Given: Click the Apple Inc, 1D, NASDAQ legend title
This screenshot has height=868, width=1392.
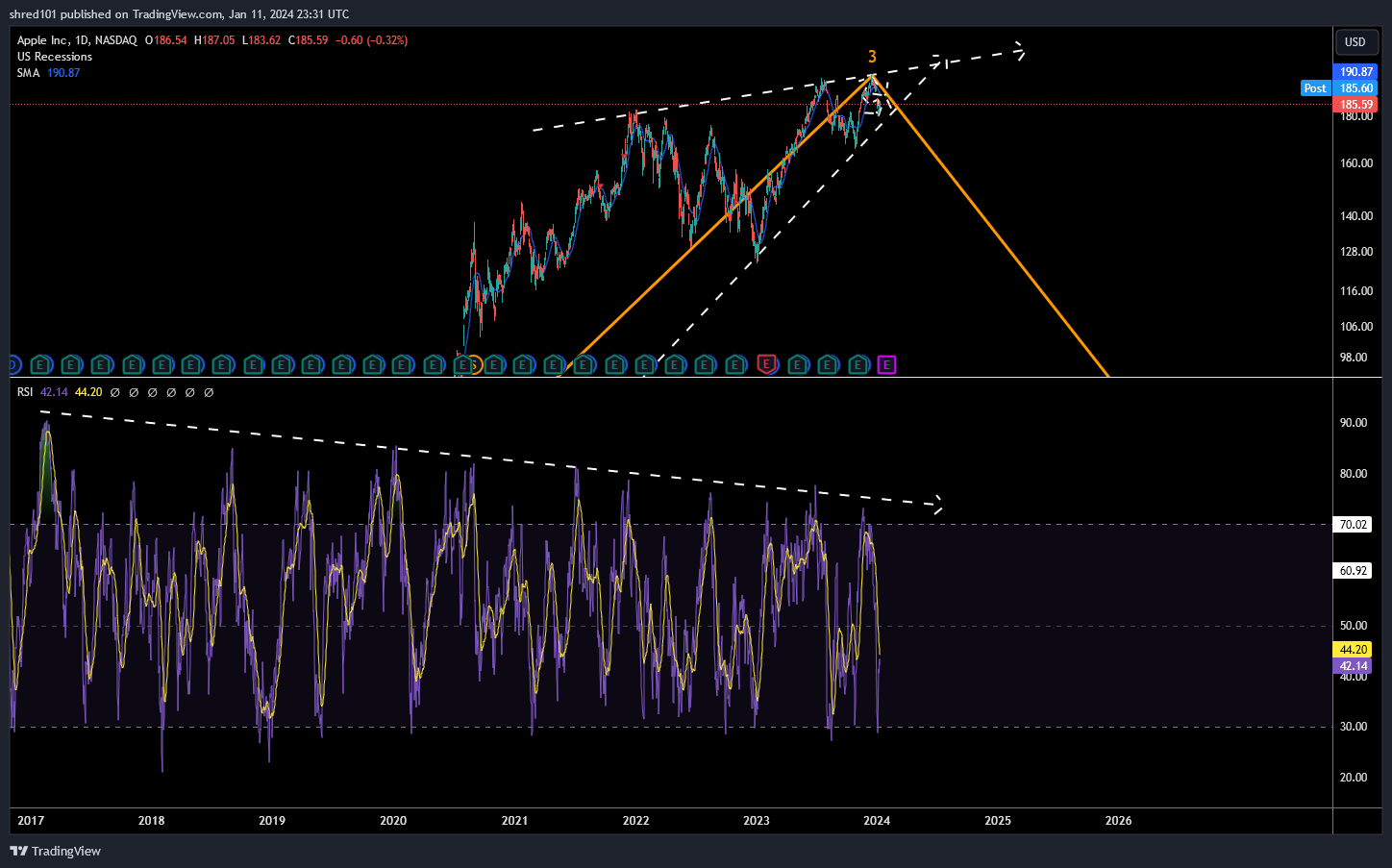Looking at the screenshot, I should coord(77,40).
